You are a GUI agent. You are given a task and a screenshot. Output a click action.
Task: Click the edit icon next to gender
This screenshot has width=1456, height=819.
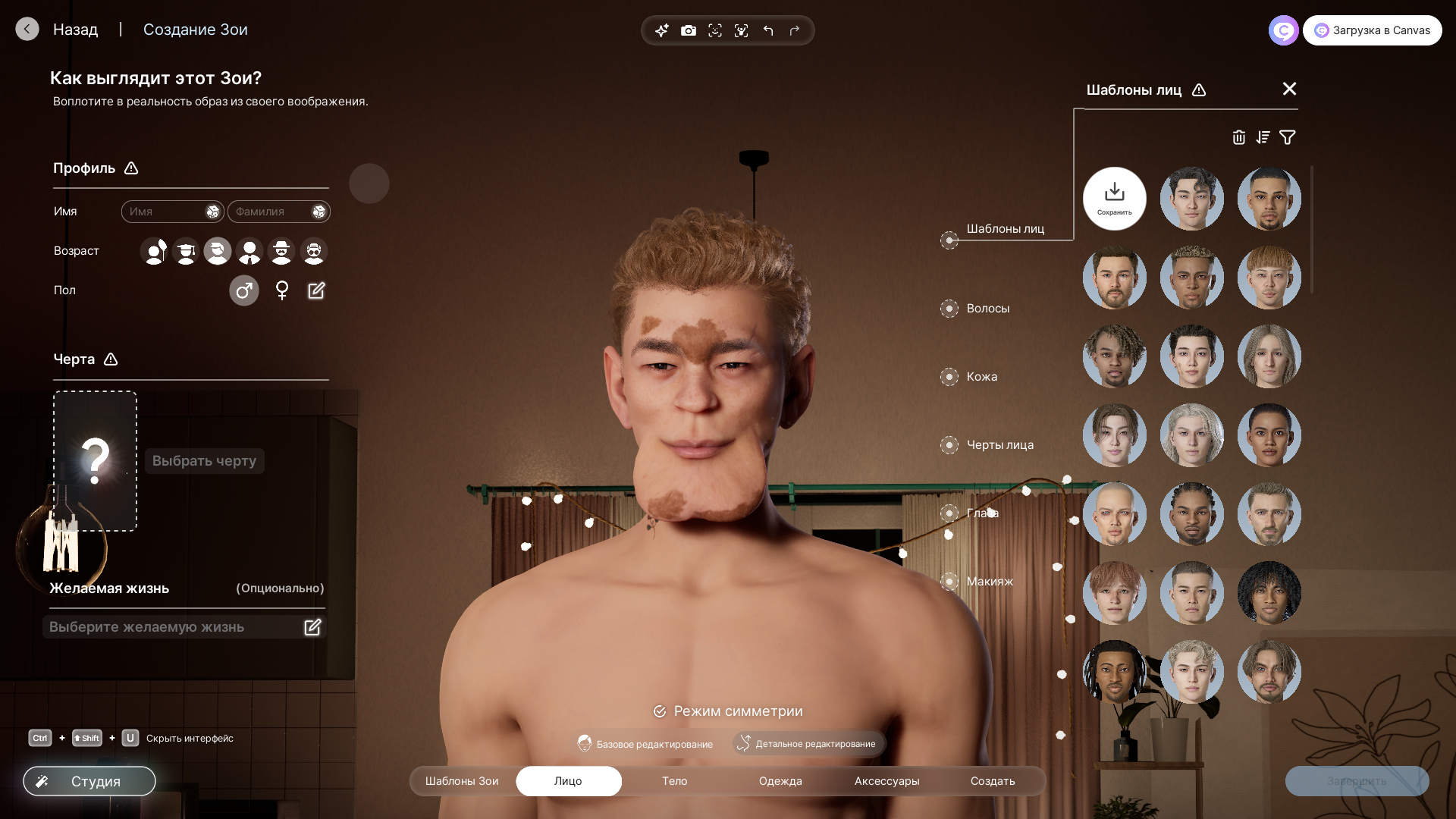[316, 290]
